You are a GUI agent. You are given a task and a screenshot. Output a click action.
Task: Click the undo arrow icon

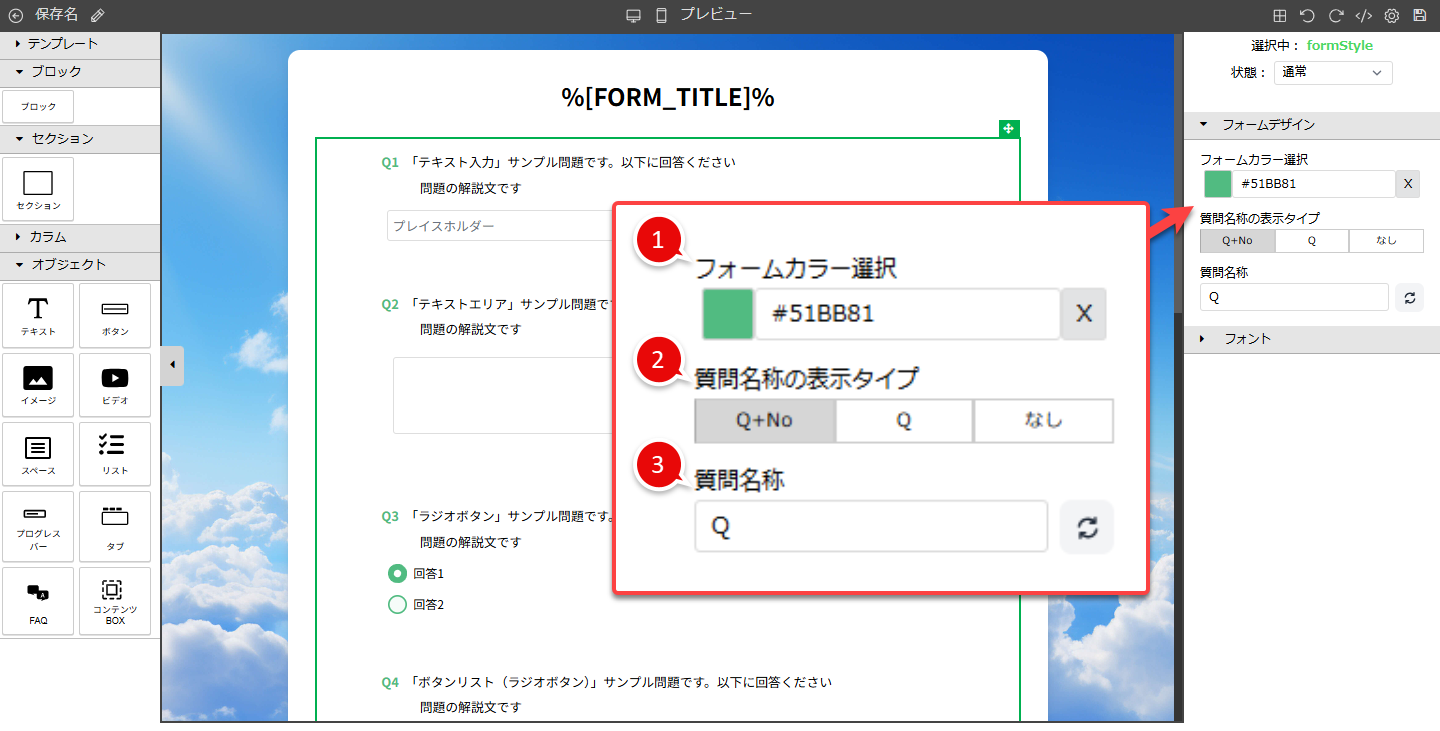click(1307, 16)
